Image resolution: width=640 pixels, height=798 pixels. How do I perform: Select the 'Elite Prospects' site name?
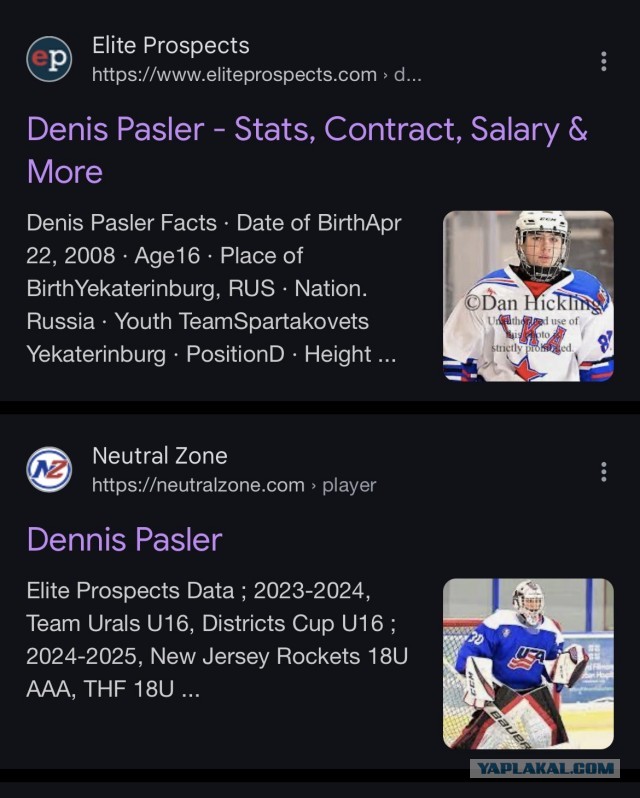pos(170,45)
